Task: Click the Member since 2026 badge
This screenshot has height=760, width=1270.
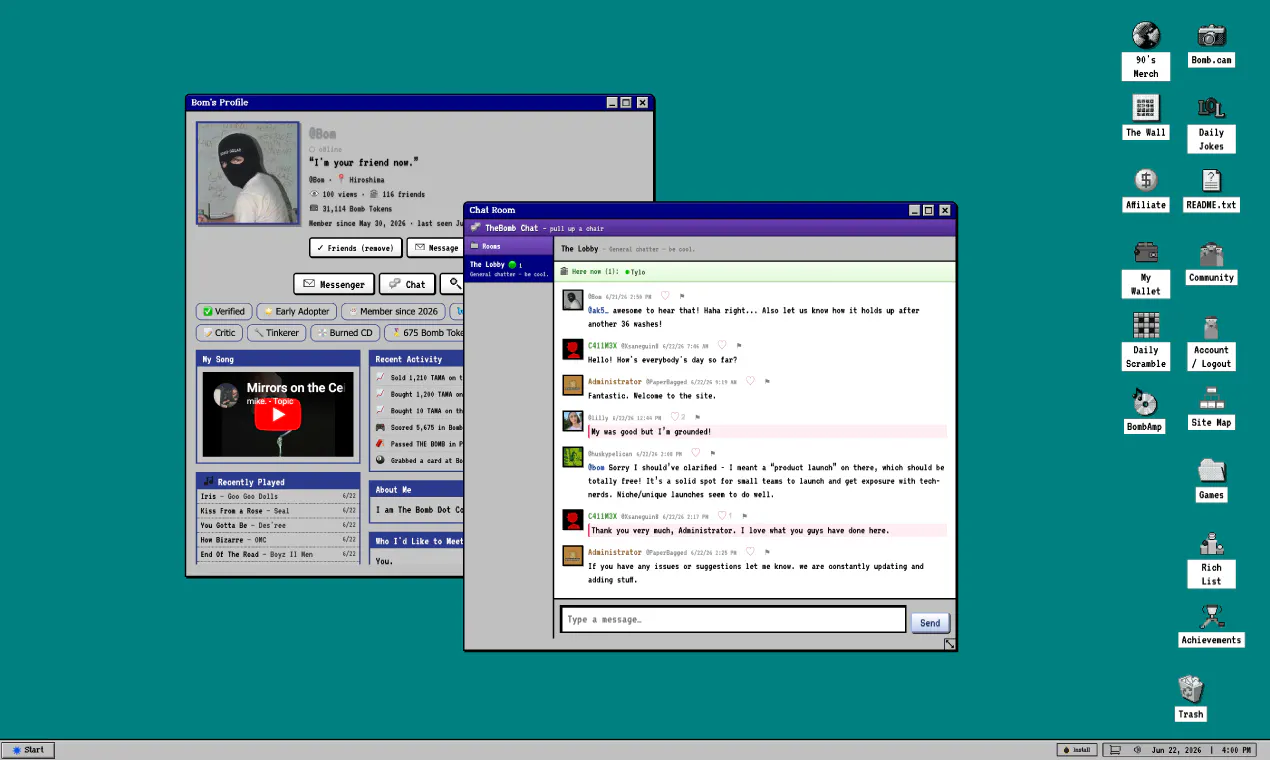Action: pos(393,311)
